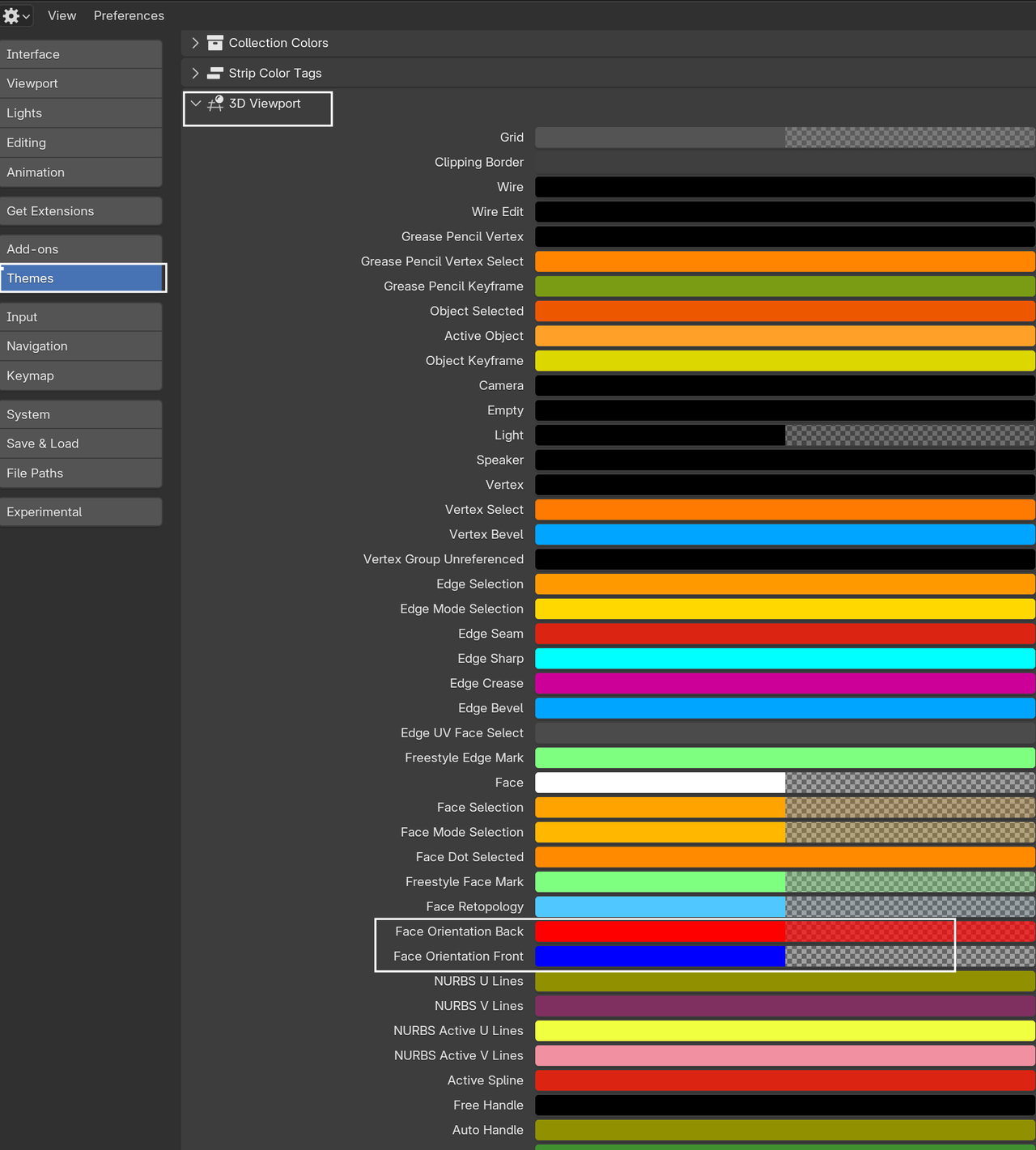The image size is (1036, 1150).
Task: Edit the Face Orientation Back red swatch
Action: pos(785,931)
